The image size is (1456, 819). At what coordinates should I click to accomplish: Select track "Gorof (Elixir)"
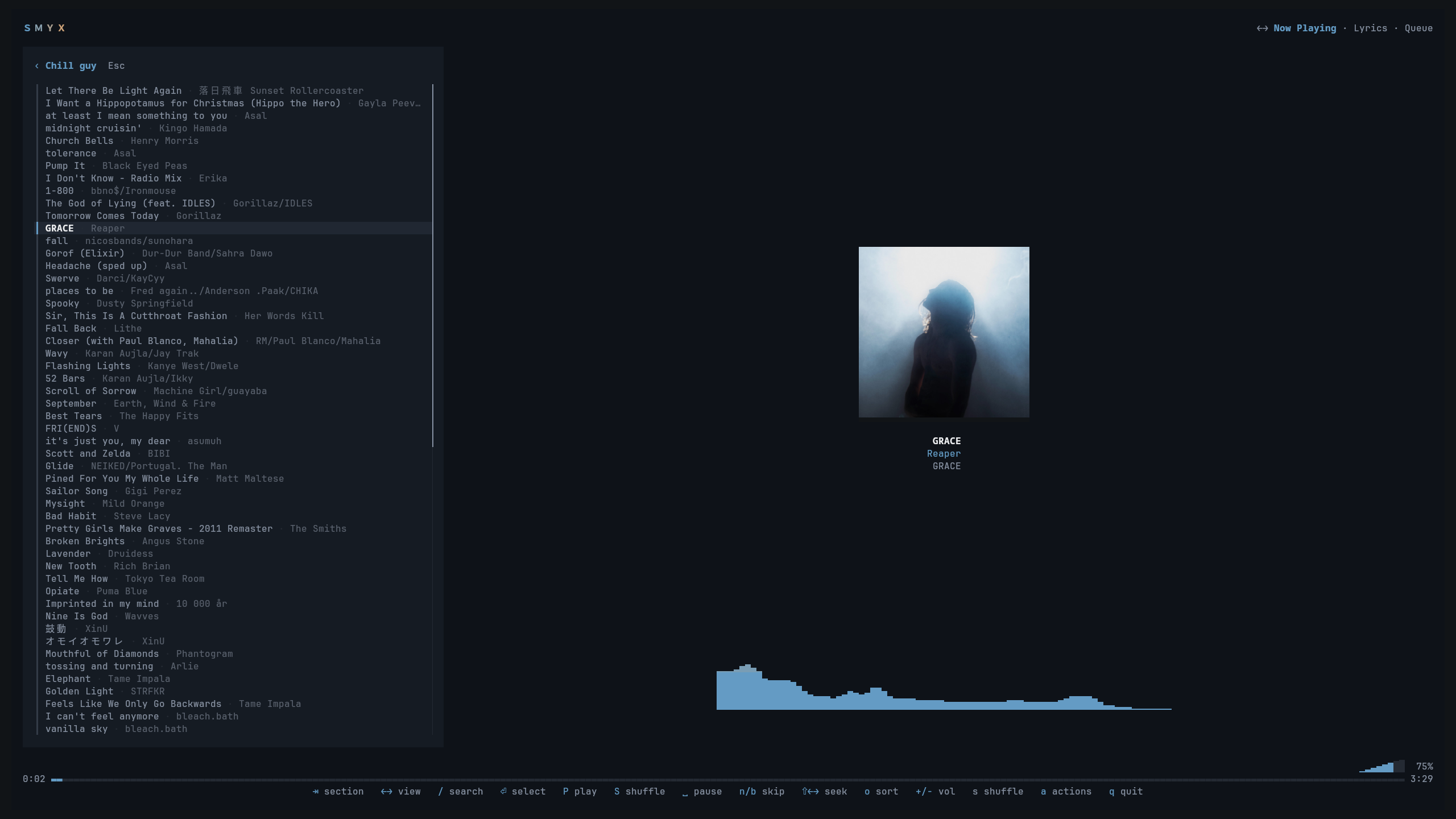[x=234, y=254]
